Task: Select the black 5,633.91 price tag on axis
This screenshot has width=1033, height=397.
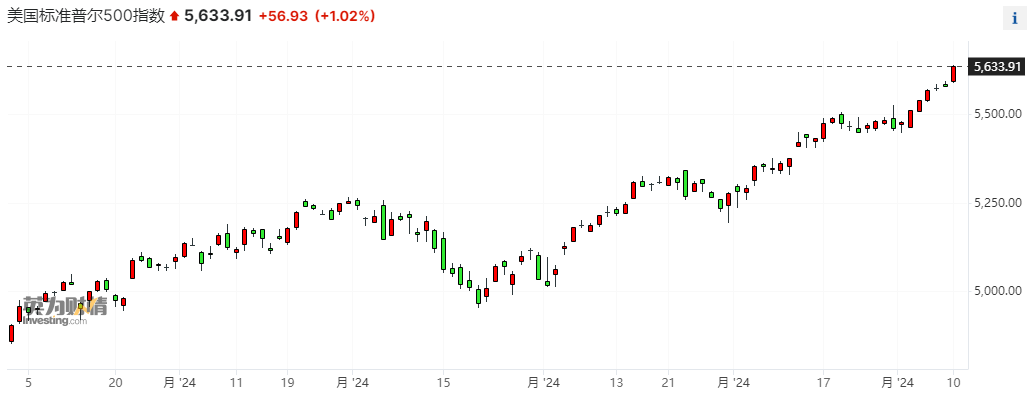Action: pyautogui.click(x=998, y=66)
